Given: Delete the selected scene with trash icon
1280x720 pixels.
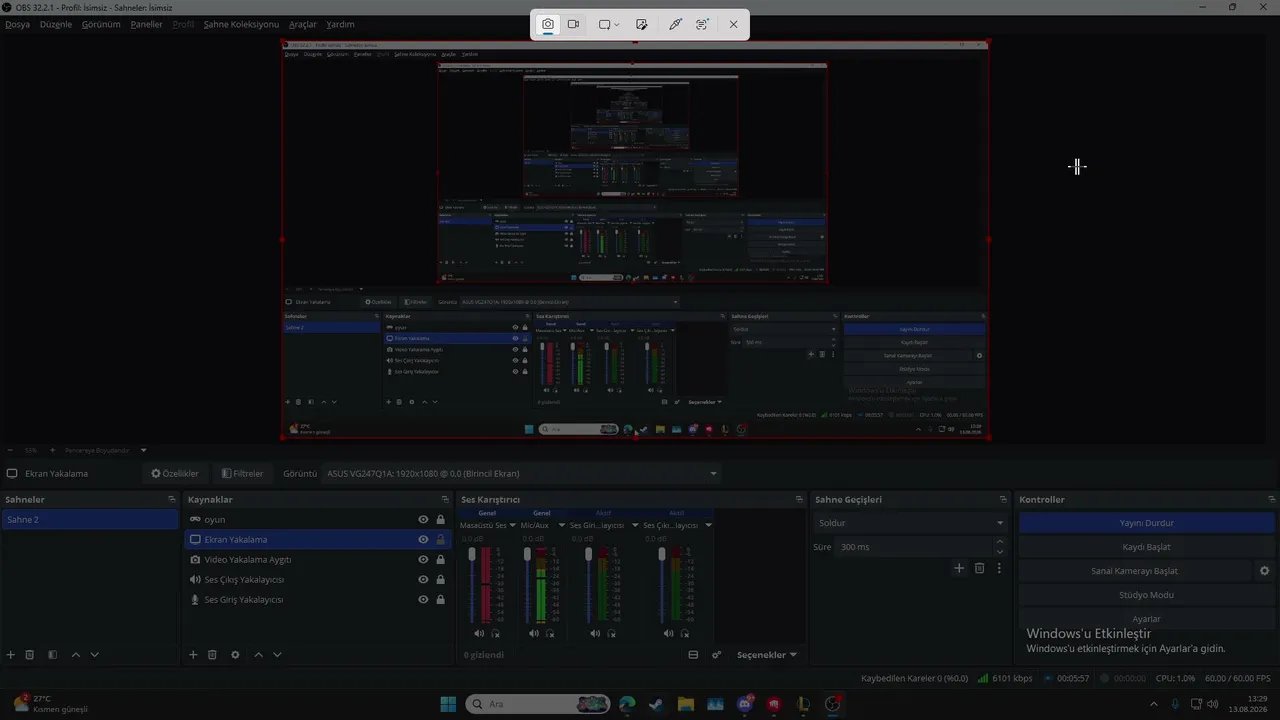Looking at the screenshot, I should coord(30,655).
